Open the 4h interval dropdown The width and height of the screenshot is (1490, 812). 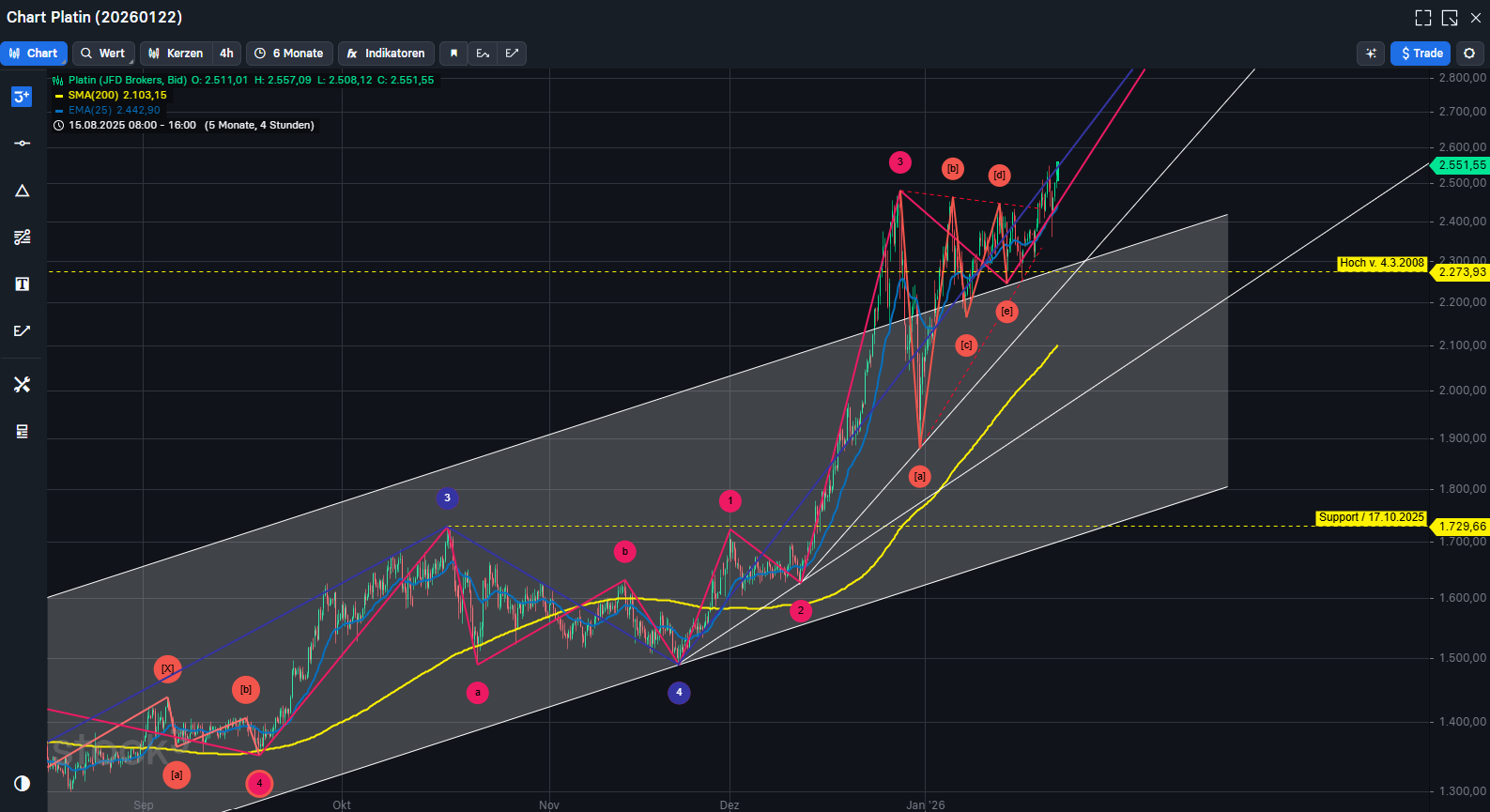(x=226, y=54)
